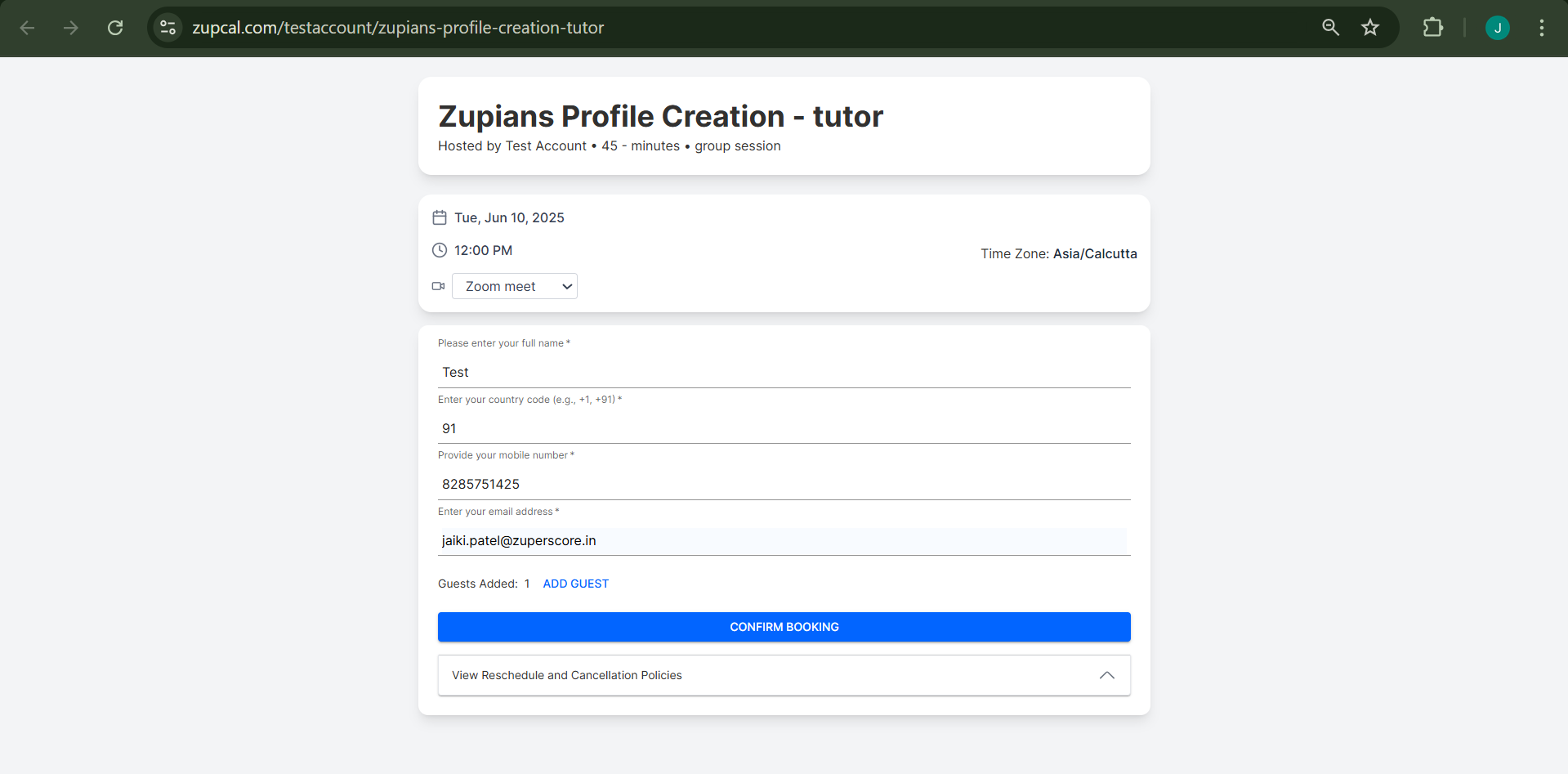The image size is (1568, 774).
Task: Reload the current page
Action: [115, 28]
